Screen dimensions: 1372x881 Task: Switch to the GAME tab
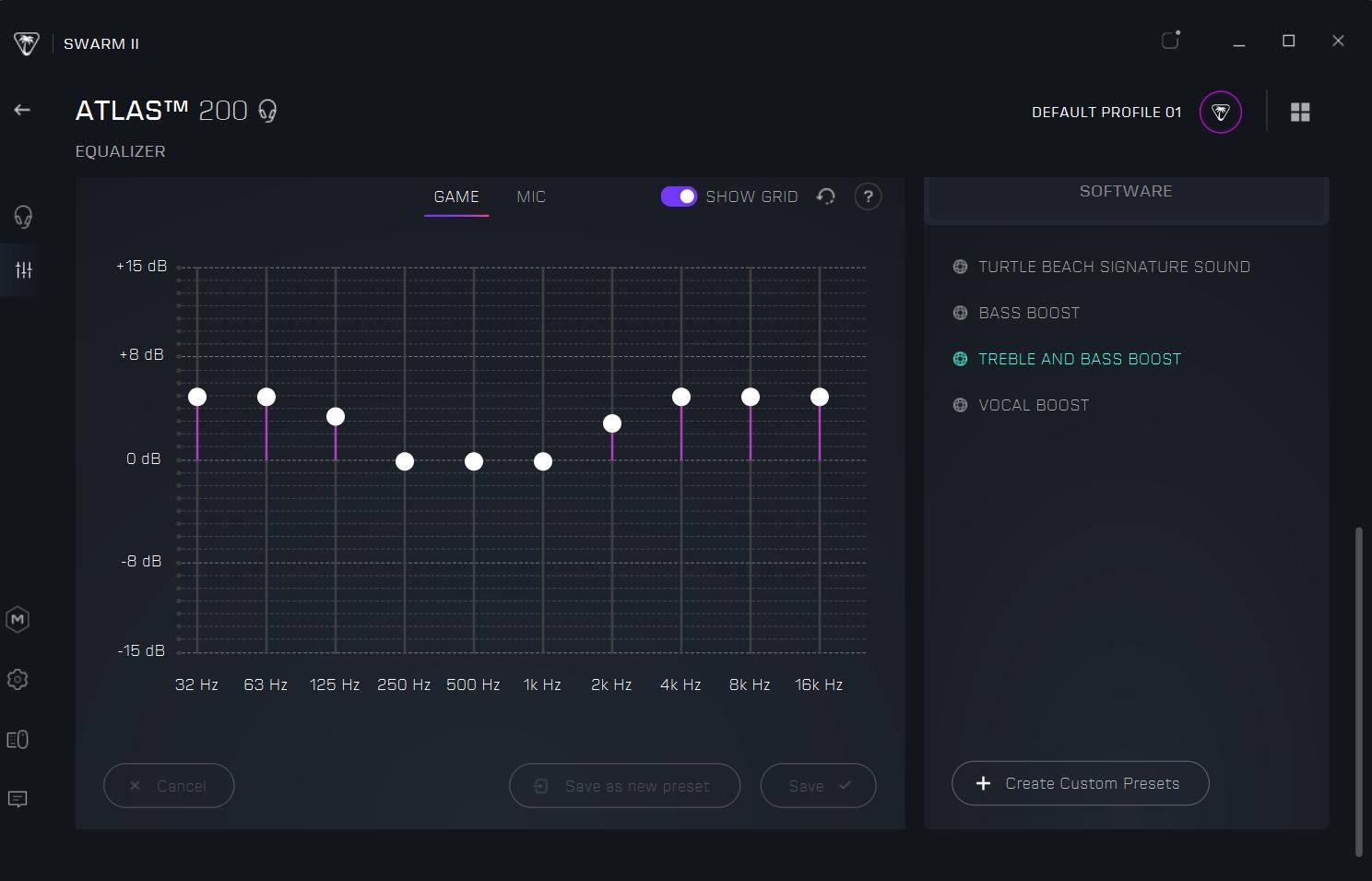456,196
